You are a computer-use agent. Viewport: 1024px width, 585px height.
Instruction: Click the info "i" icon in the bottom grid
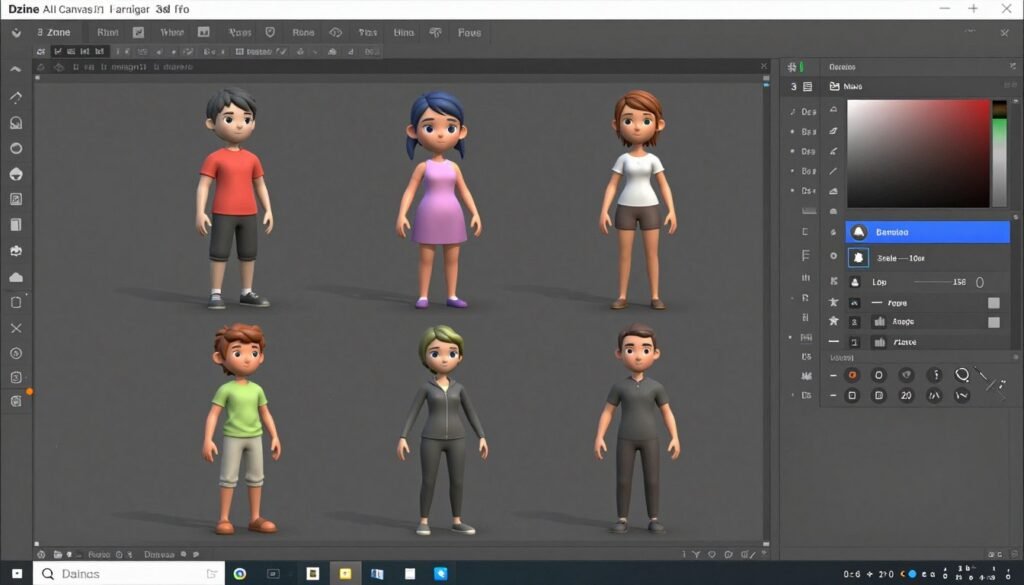tap(935, 375)
